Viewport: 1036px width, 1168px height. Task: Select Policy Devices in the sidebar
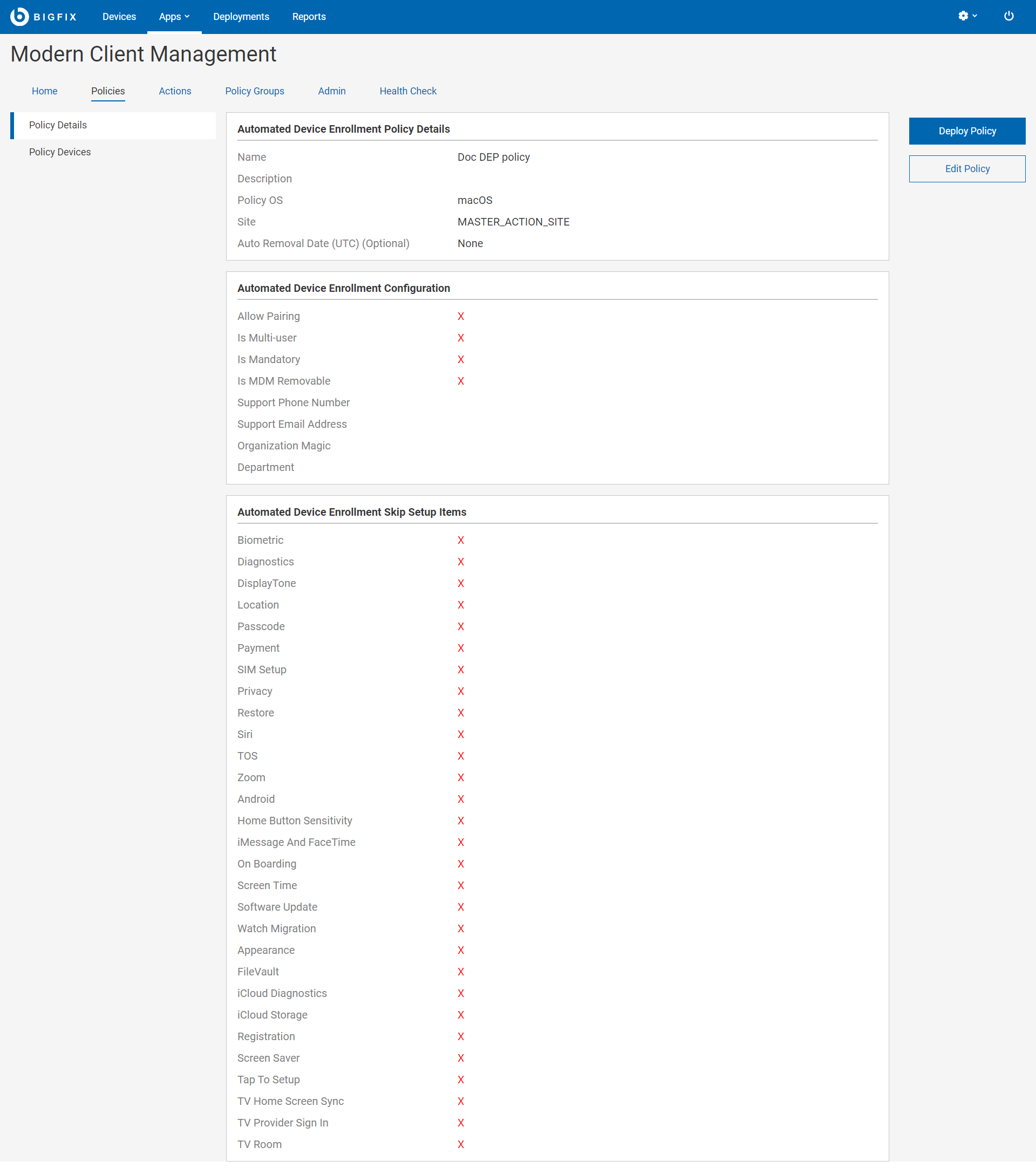tap(60, 152)
